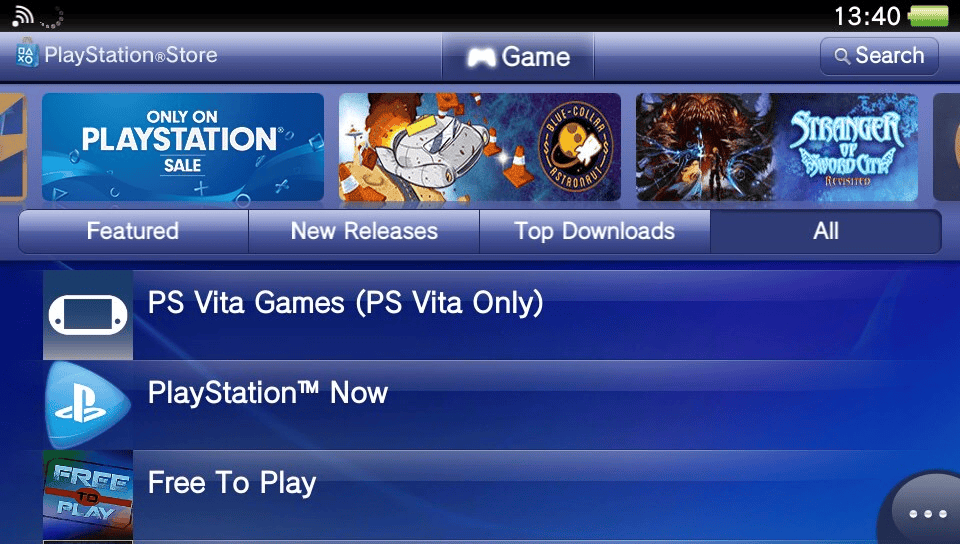Open the PlayStation Now logo icon
Viewport: 960px width, 544px height.
(x=88, y=404)
